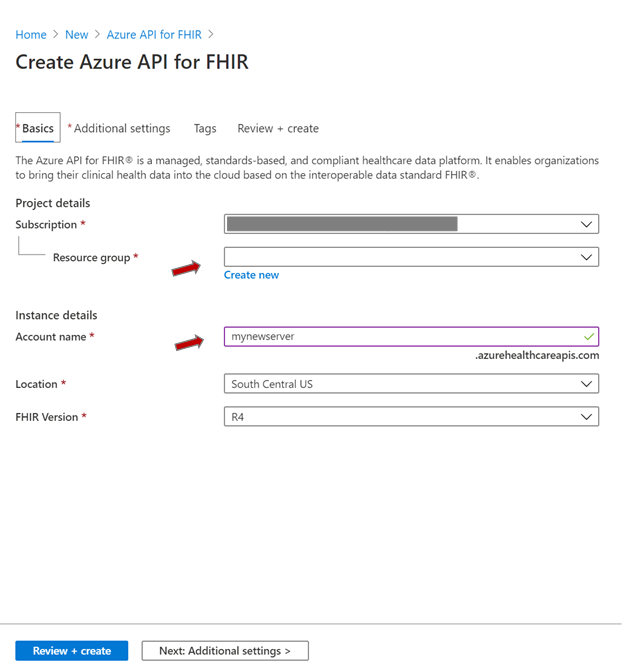Click the 'Location' field label
The image size is (624, 665).
tap(36, 384)
